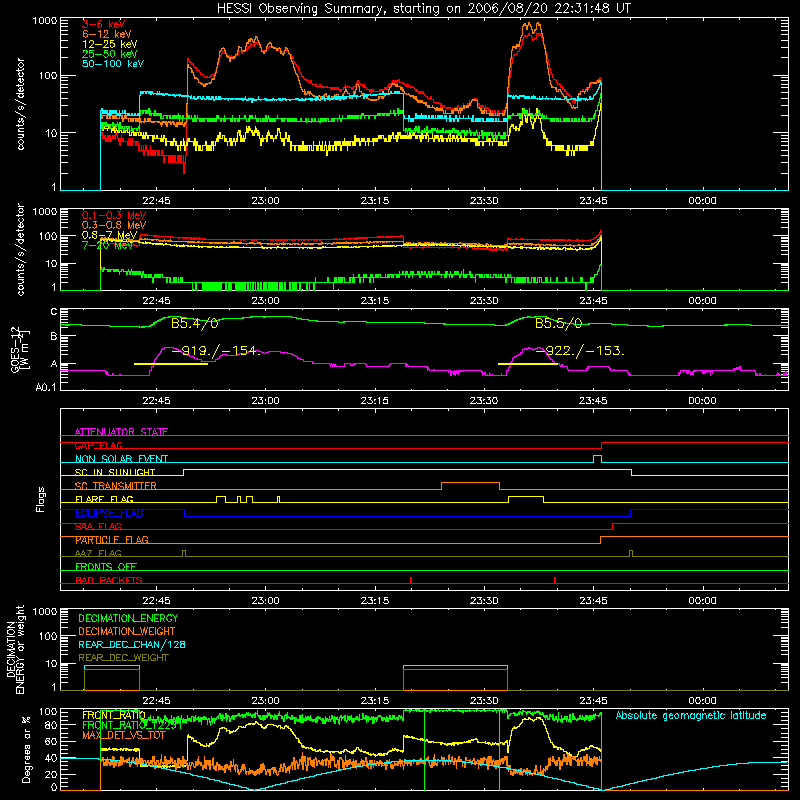Click the Degrees or % axis label
The height and width of the screenshot is (800, 800).
(26, 749)
